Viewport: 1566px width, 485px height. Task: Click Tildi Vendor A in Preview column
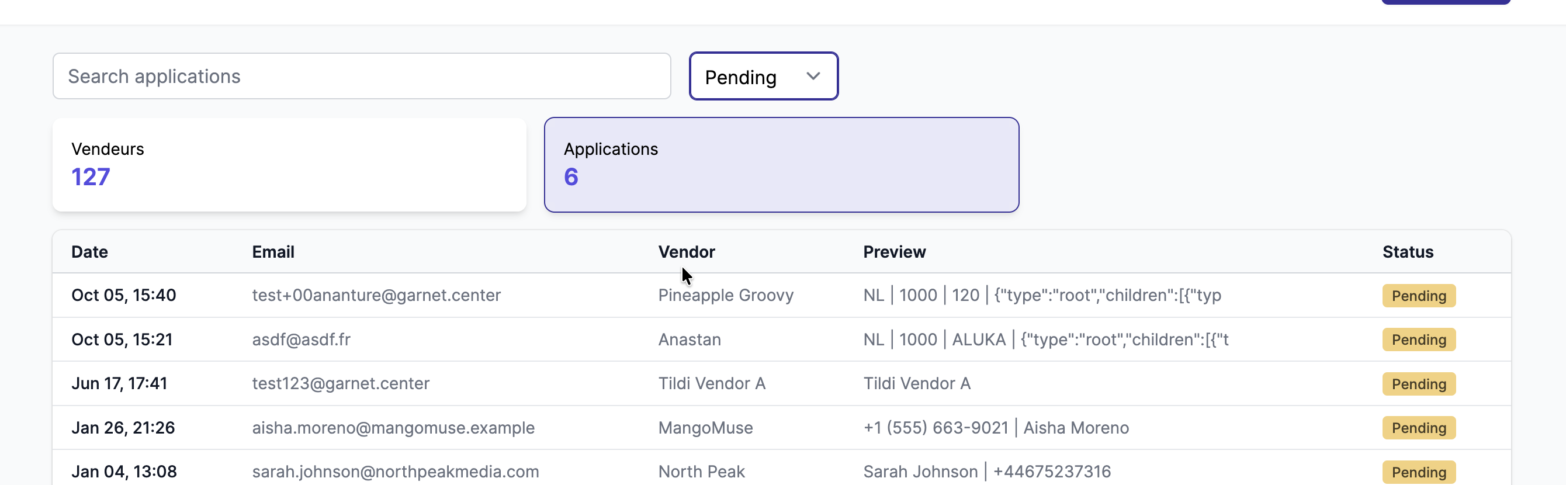tap(917, 383)
